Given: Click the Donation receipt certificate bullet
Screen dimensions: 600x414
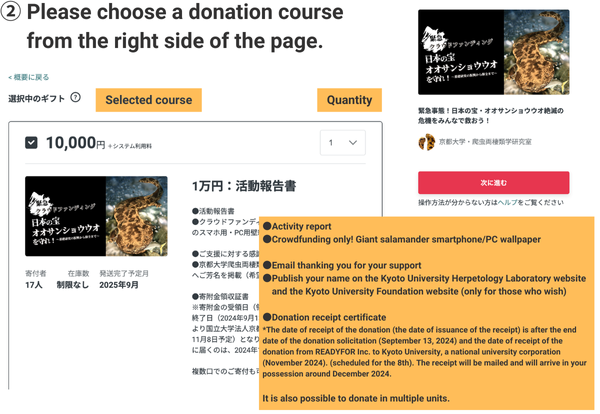Looking at the screenshot, I should pos(324,317).
